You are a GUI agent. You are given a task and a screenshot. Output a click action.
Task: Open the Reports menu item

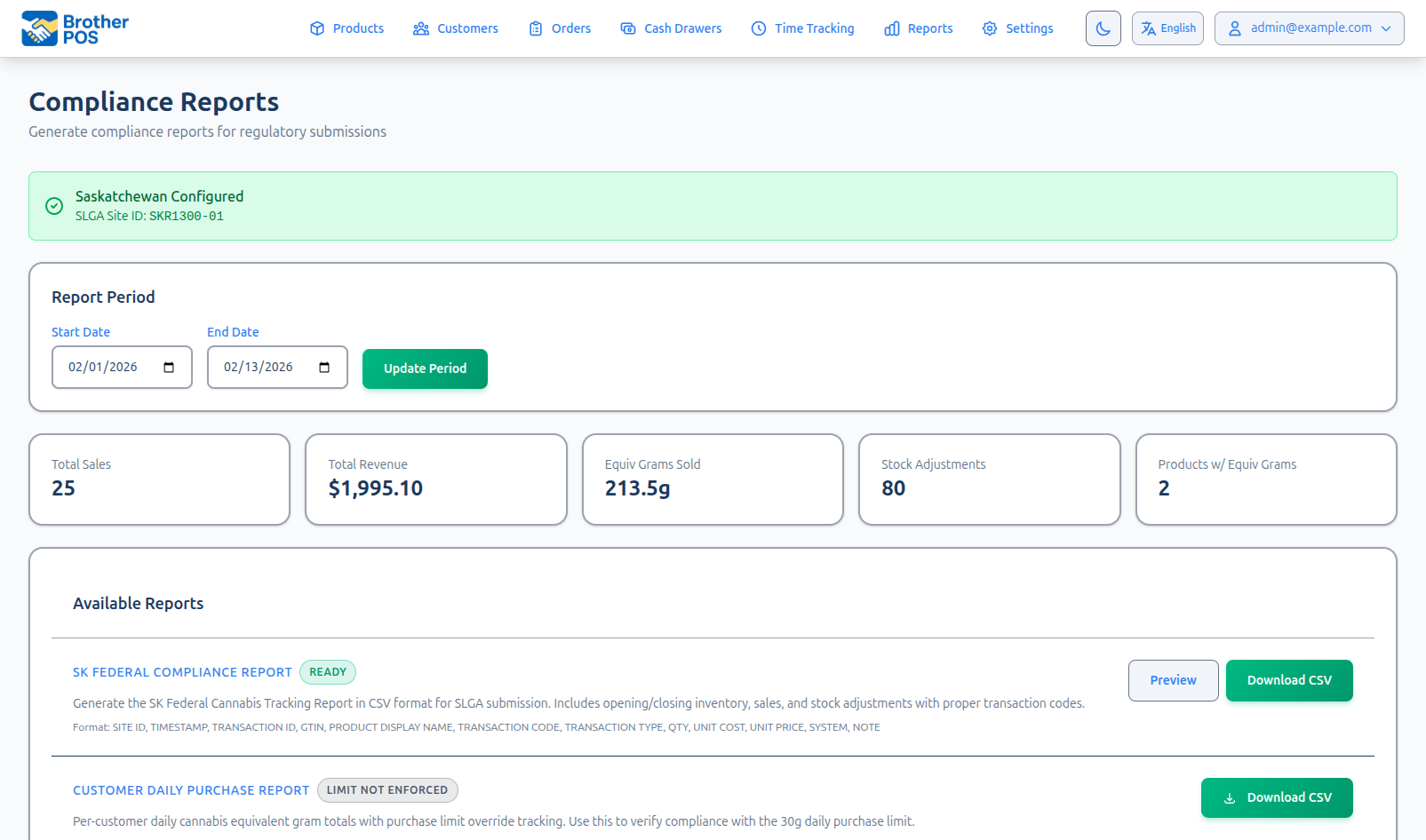point(919,28)
